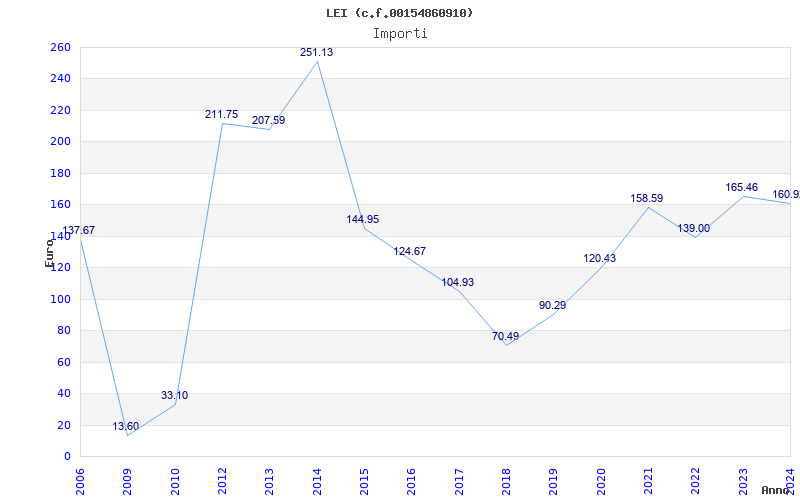
Task: Click the 211.75 value label
Action: tap(221, 114)
